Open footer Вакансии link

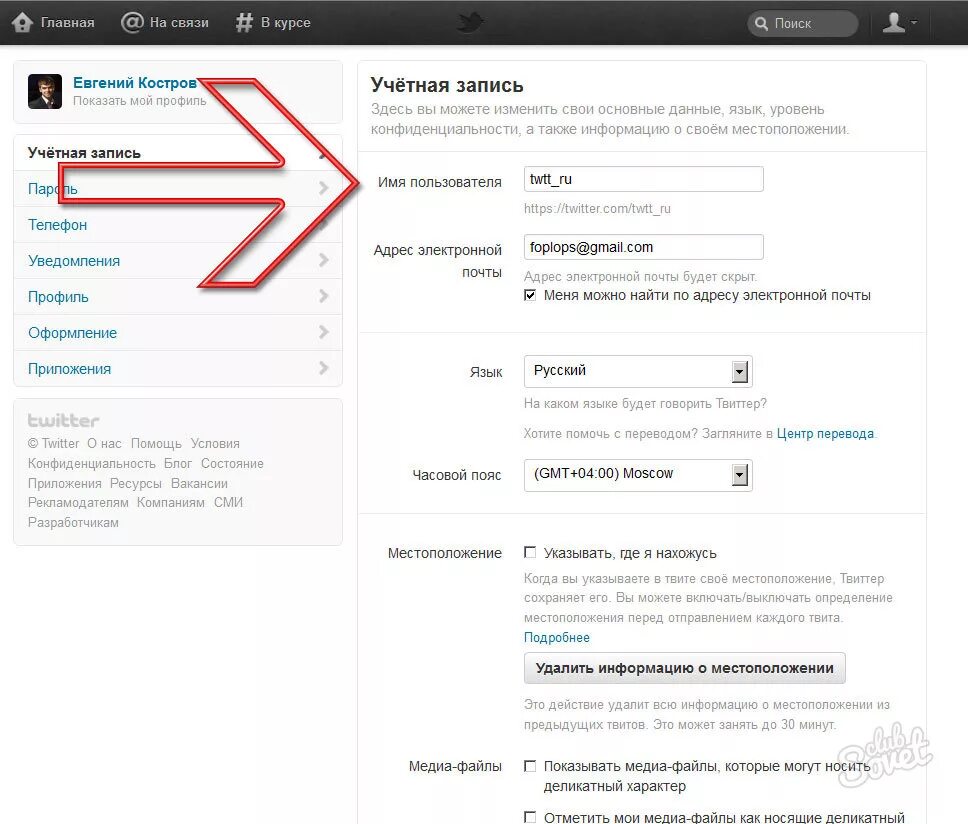pos(199,483)
